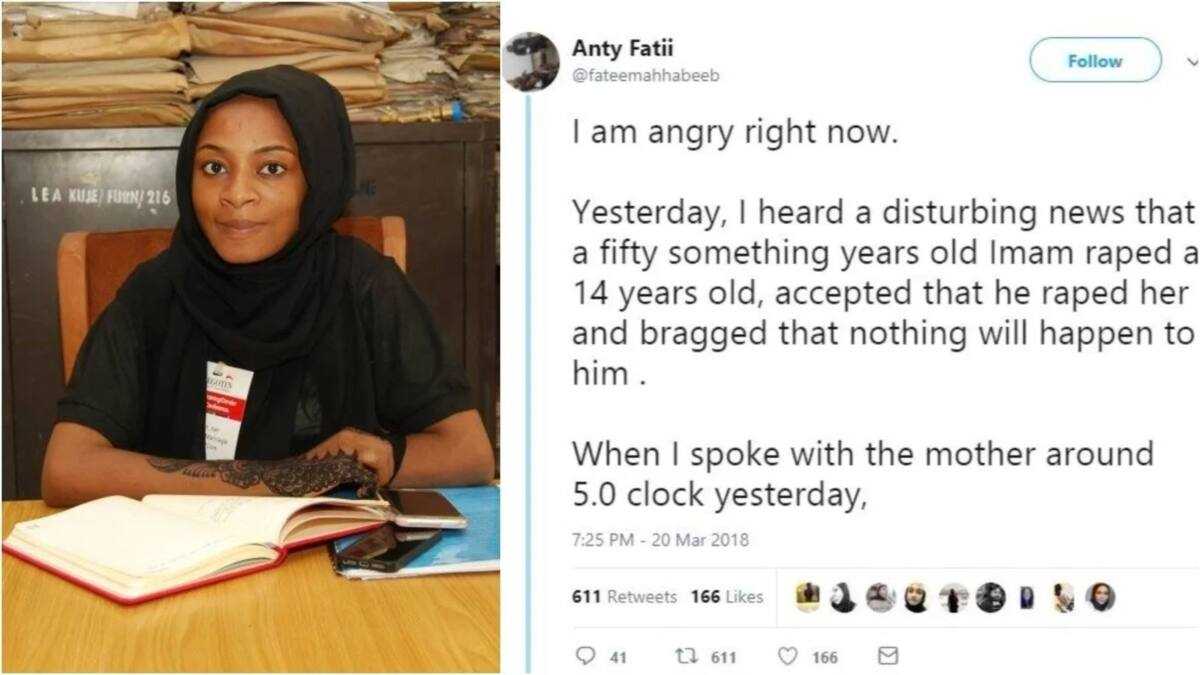Open Anty Fatii's profile avatar
This screenshot has width=1200, height=675.
531,61
